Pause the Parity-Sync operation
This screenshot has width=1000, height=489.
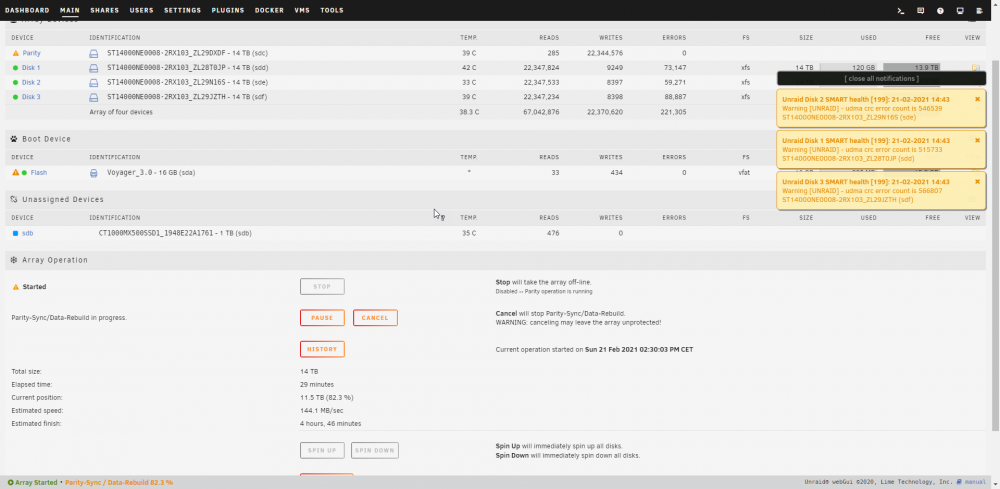(x=322, y=317)
